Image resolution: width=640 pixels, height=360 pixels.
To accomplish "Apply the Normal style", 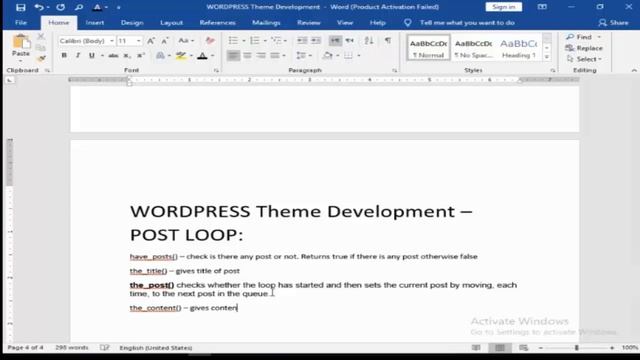I will pyautogui.click(x=428, y=48).
